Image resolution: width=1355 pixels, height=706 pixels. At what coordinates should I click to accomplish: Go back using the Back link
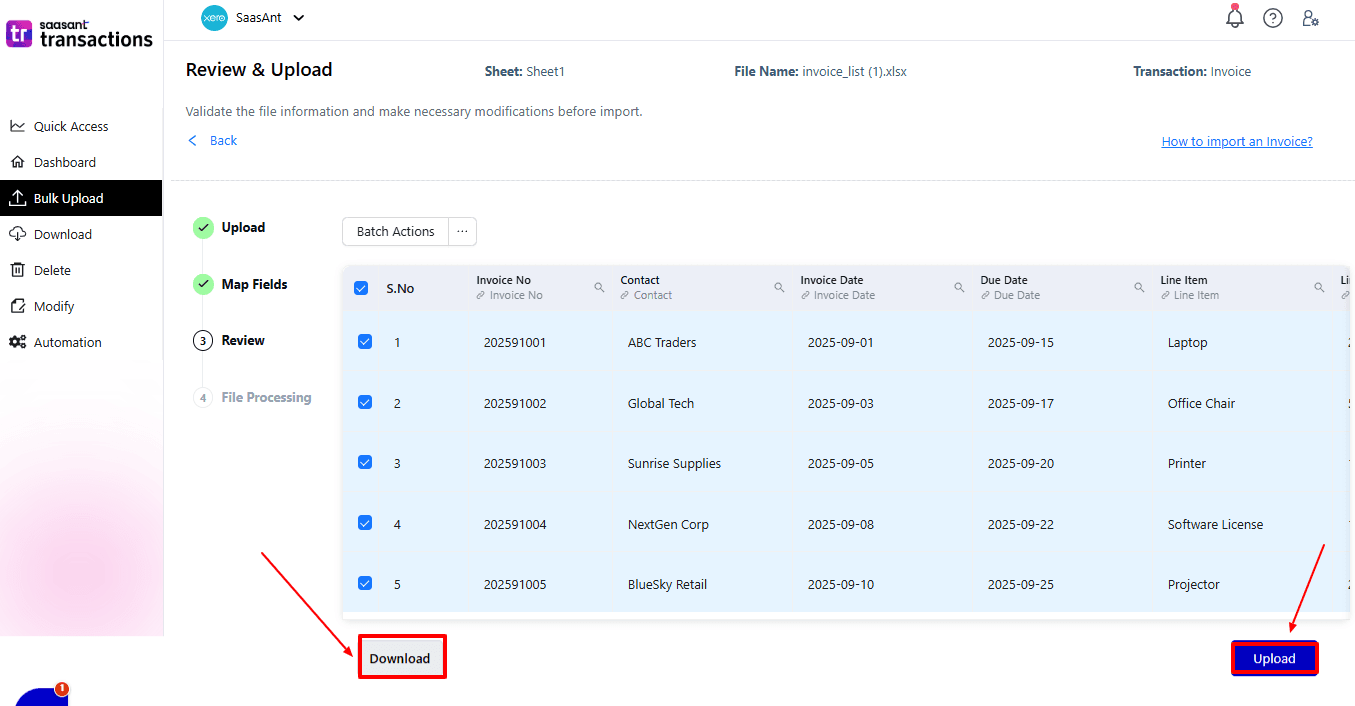[212, 141]
